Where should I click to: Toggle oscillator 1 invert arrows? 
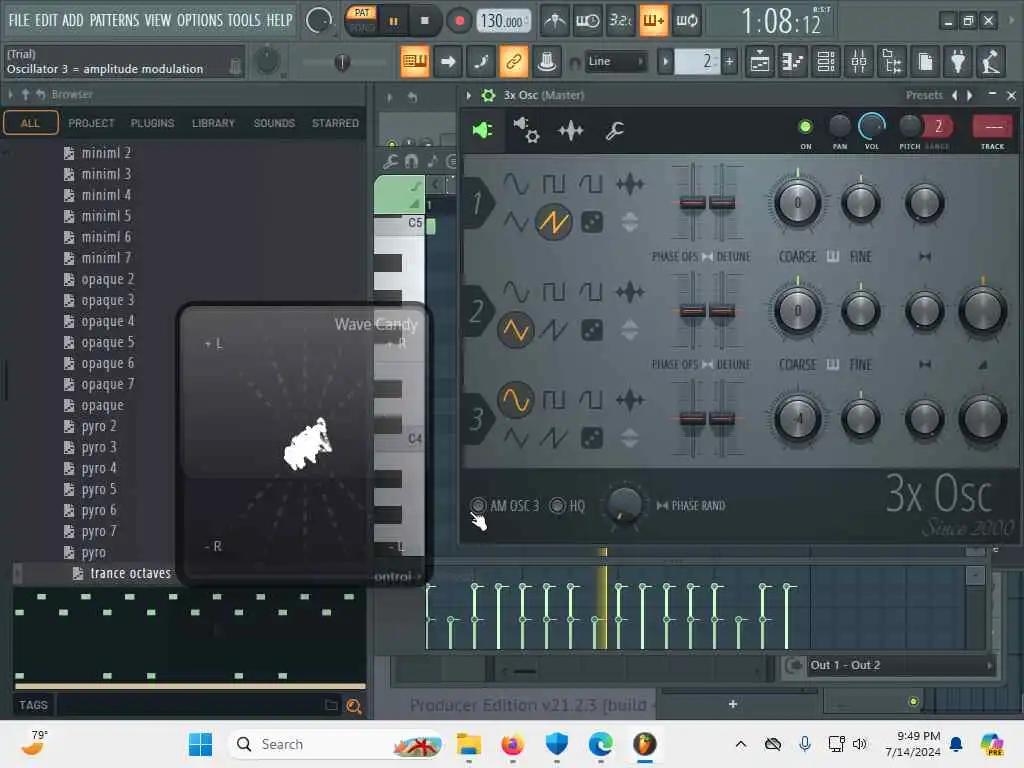click(x=630, y=222)
